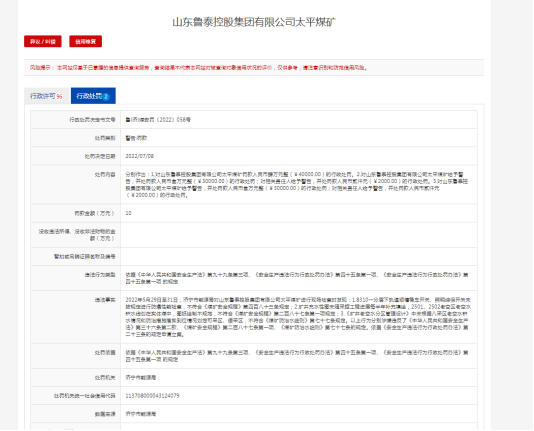Click the fine amount value 10

pos(128,213)
